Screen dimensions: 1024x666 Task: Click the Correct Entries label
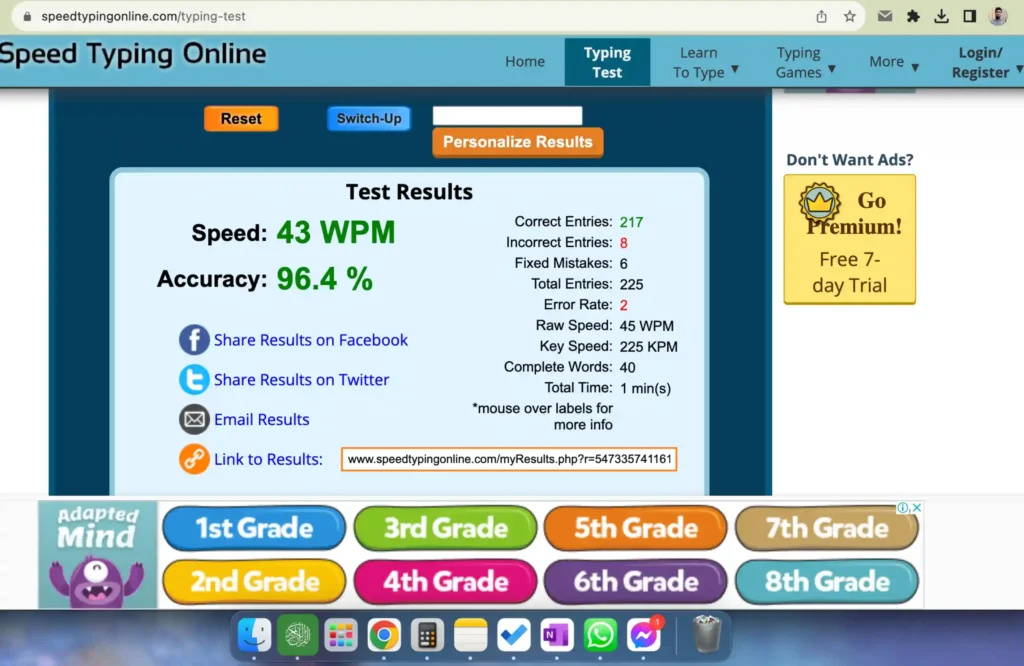point(564,222)
